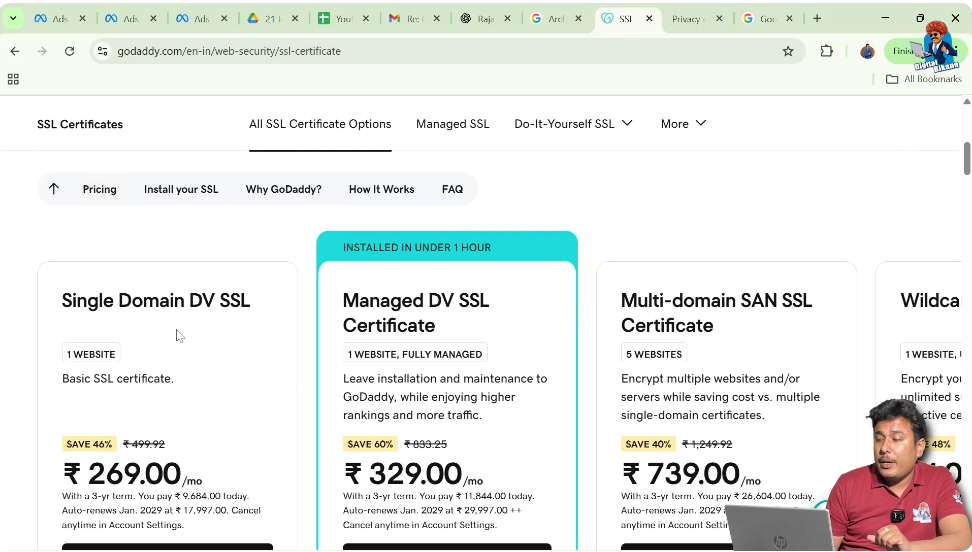The width and height of the screenshot is (972, 552).
Task: Jump to the Pricing section
Action: (99, 189)
